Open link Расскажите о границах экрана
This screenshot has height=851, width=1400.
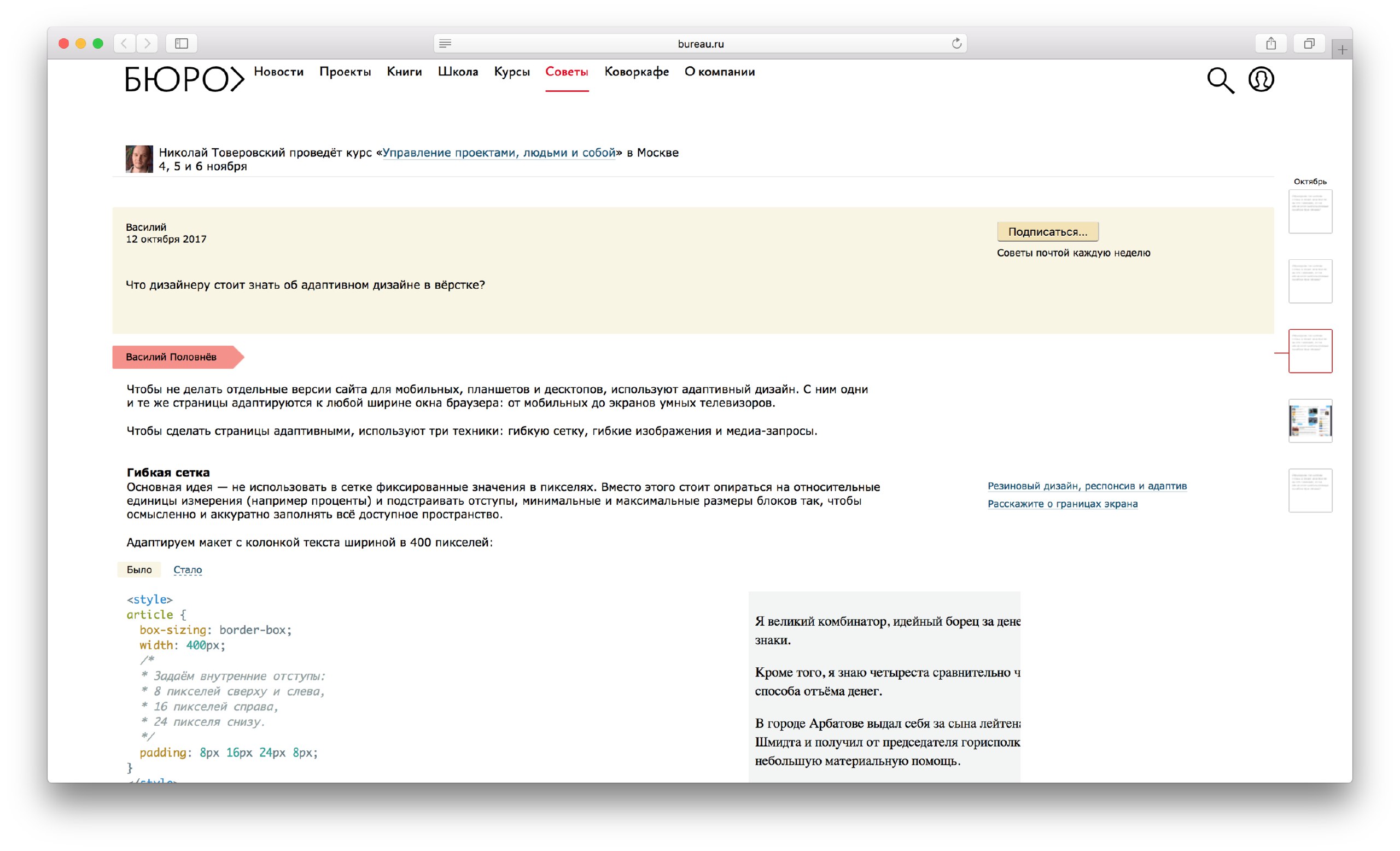coord(1062,503)
